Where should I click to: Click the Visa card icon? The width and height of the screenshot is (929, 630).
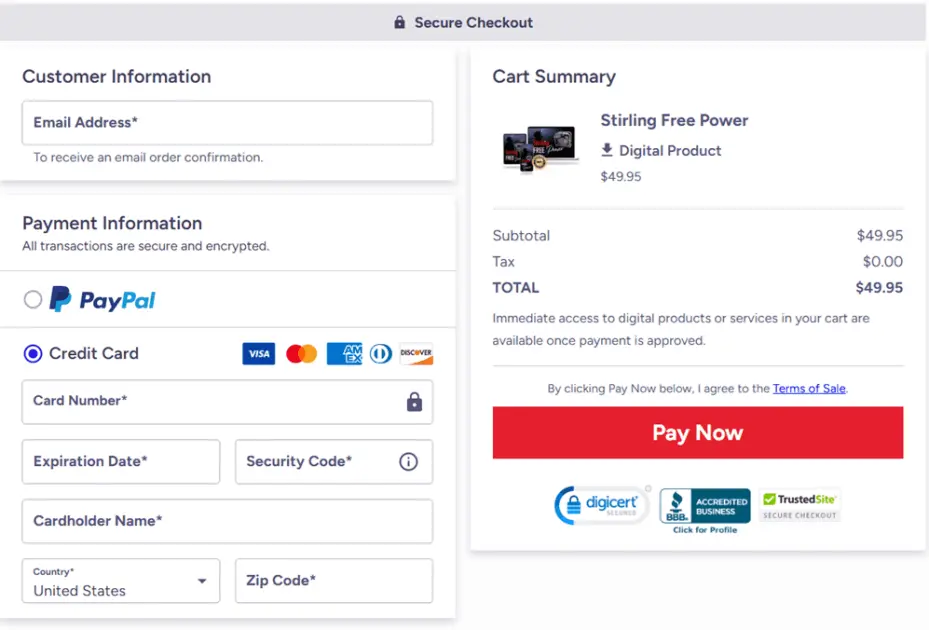click(x=258, y=354)
